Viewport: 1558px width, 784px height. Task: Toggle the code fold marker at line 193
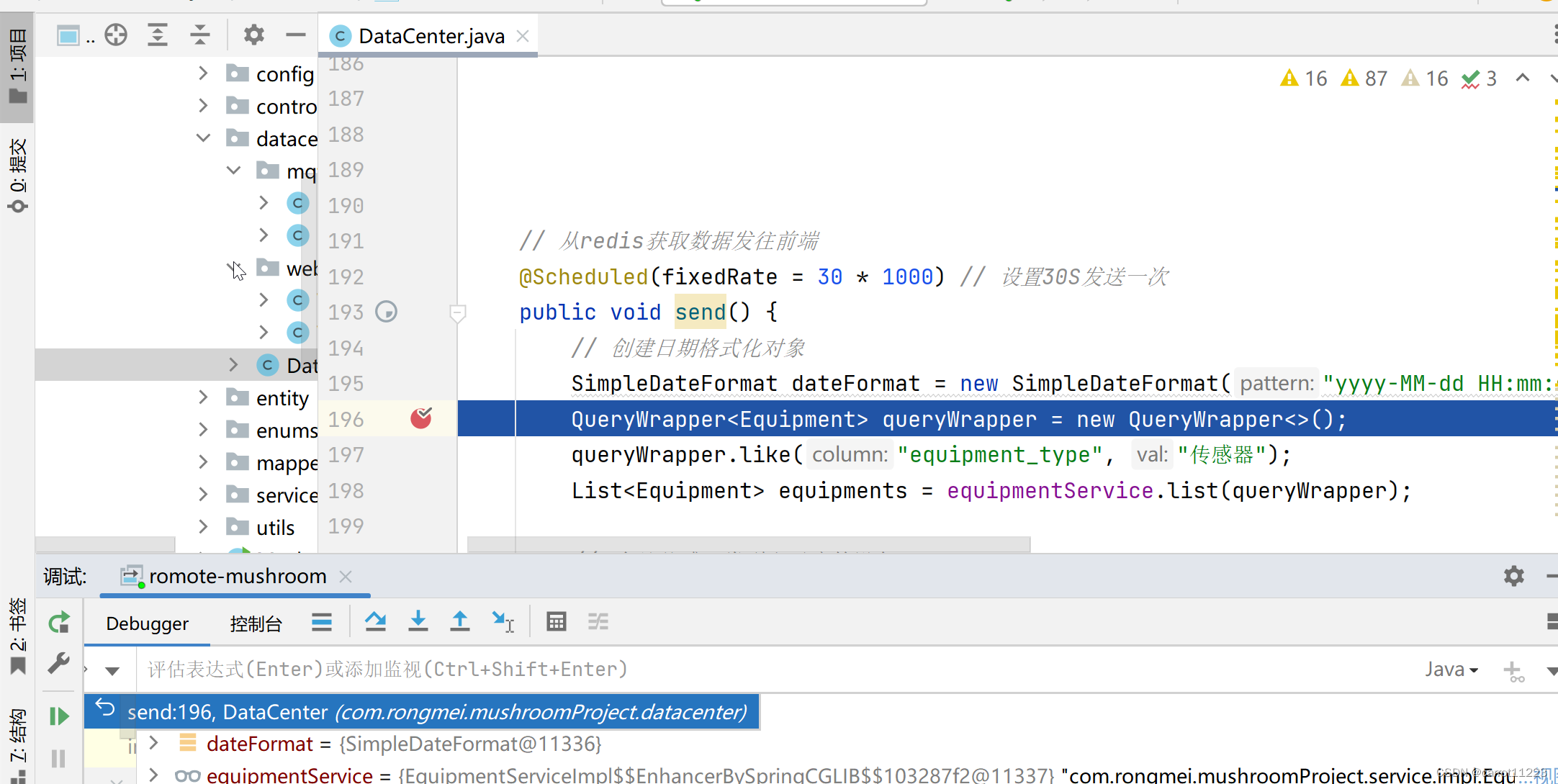[x=457, y=312]
